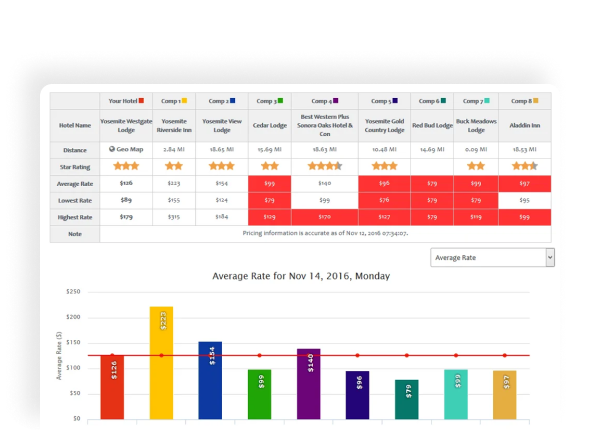The height and width of the screenshot is (430, 600).
Task: Click the Geo Map link
Action: tap(126, 149)
